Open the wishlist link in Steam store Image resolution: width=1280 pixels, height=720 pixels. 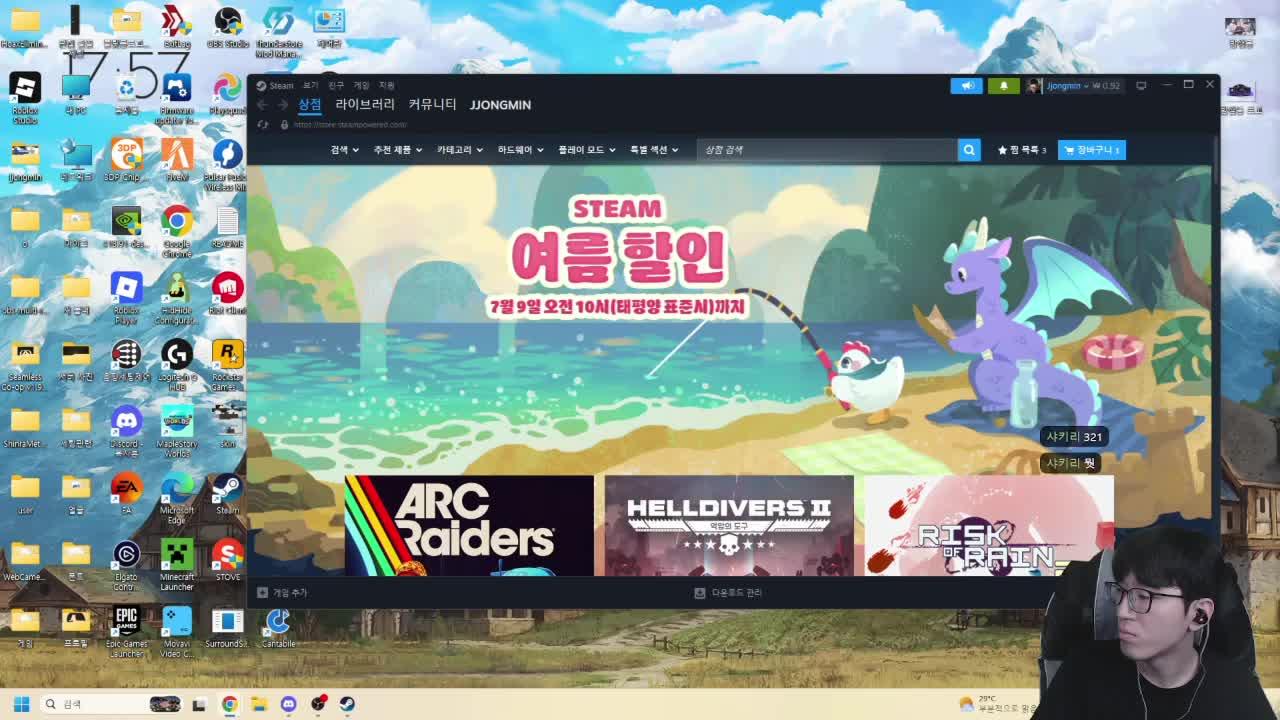(1021, 149)
